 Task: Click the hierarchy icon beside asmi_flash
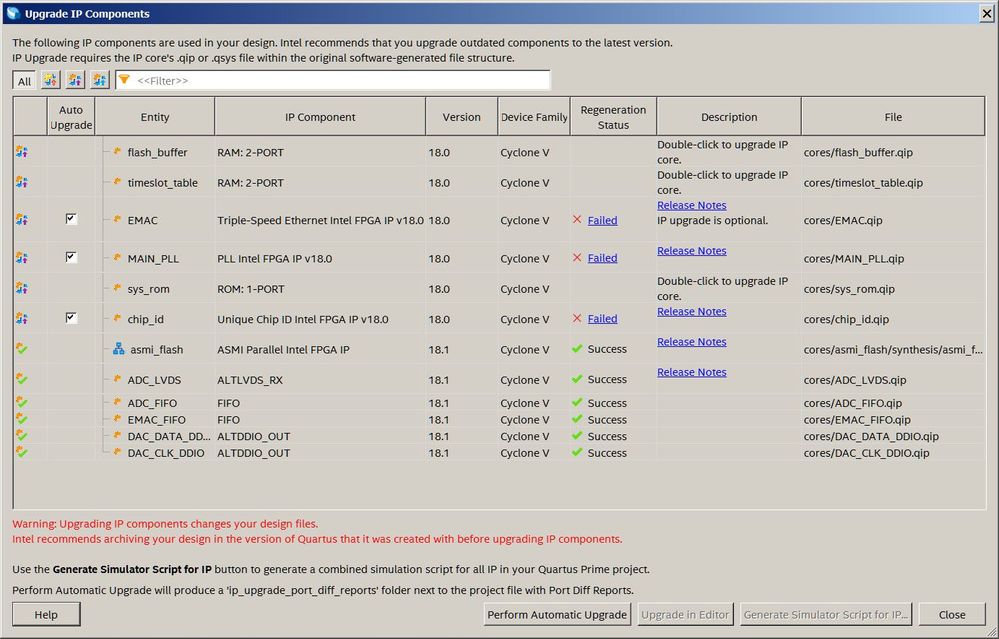[x=119, y=350]
